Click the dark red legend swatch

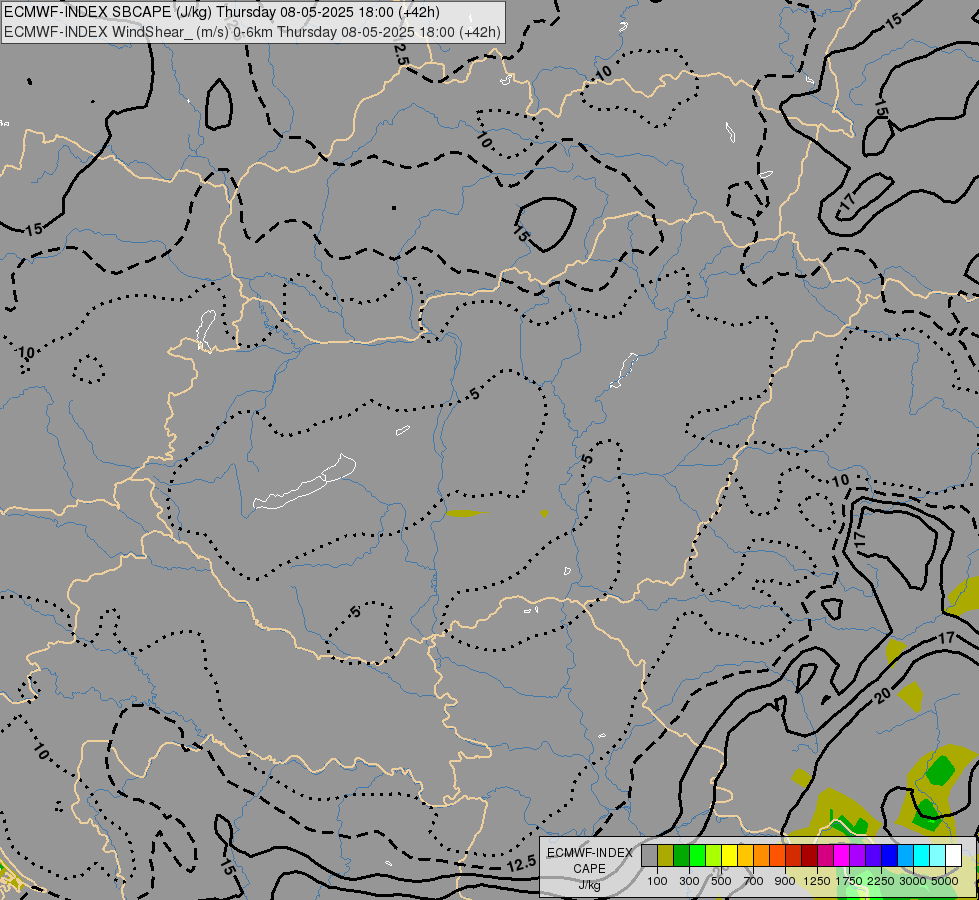point(810,855)
